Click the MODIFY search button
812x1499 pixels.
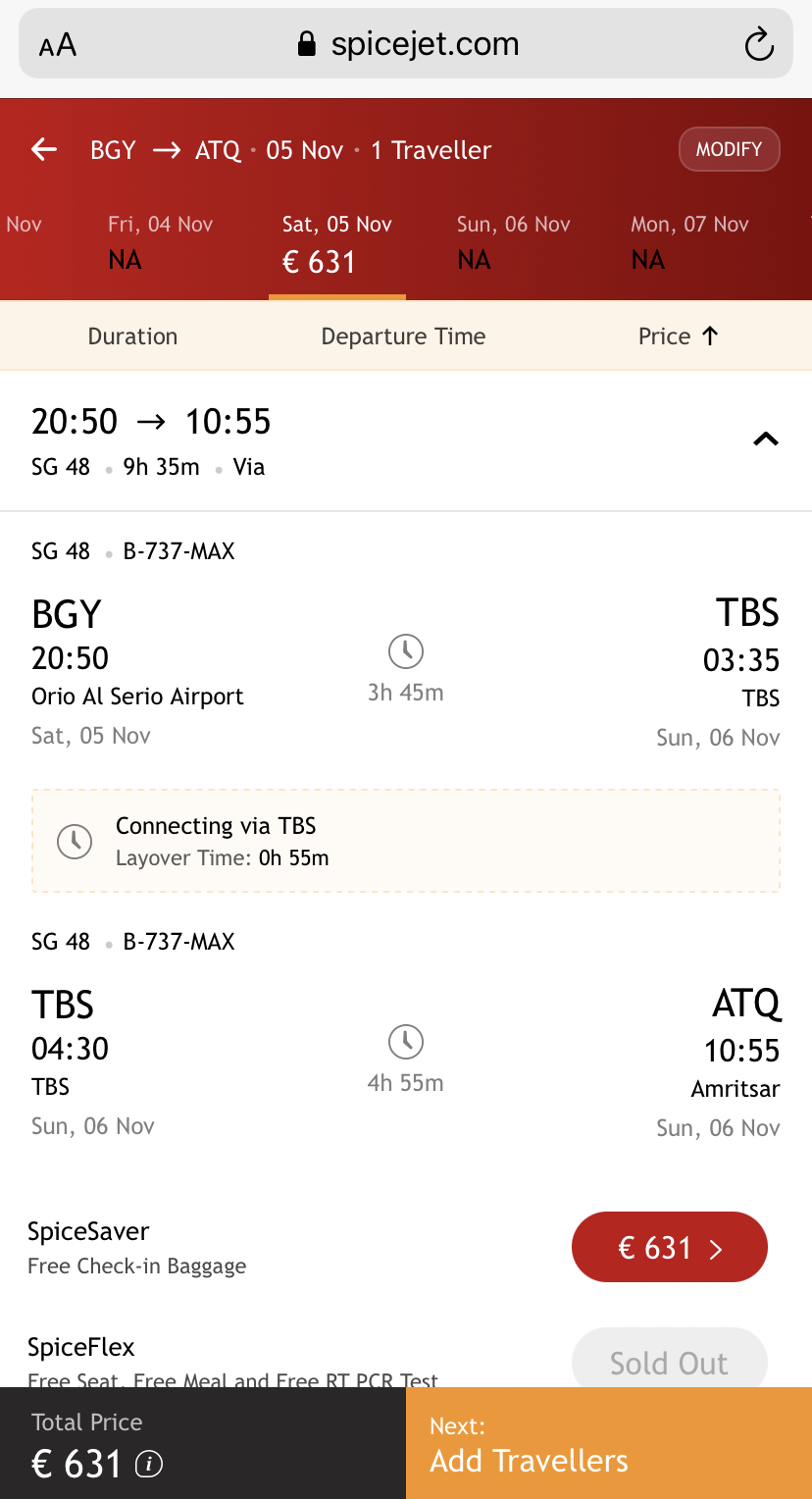pyautogui.click(x=729, y=149)
